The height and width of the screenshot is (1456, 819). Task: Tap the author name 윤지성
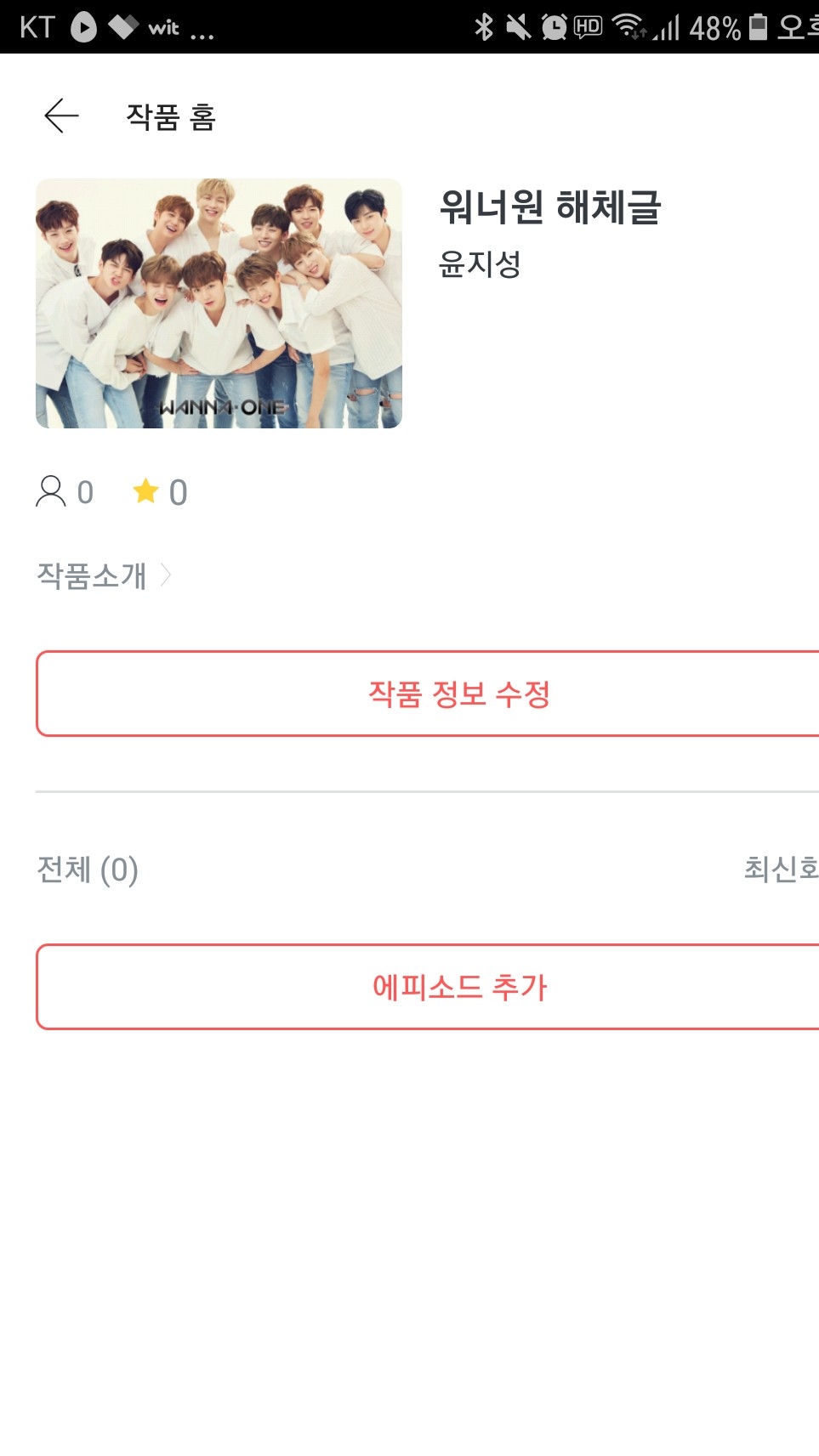(480, 264)
